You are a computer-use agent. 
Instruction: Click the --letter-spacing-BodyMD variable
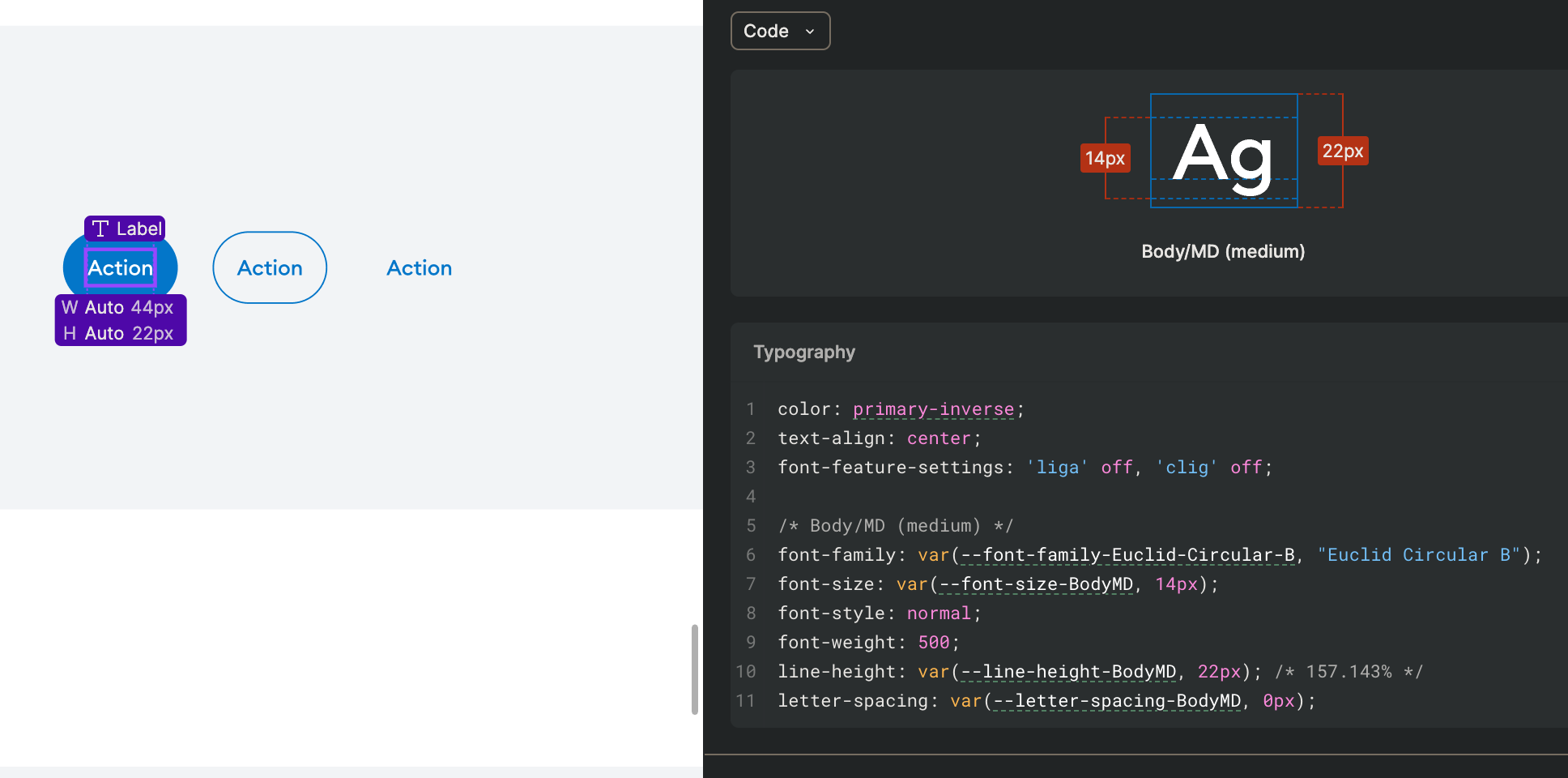click(x=1117, y=701)
